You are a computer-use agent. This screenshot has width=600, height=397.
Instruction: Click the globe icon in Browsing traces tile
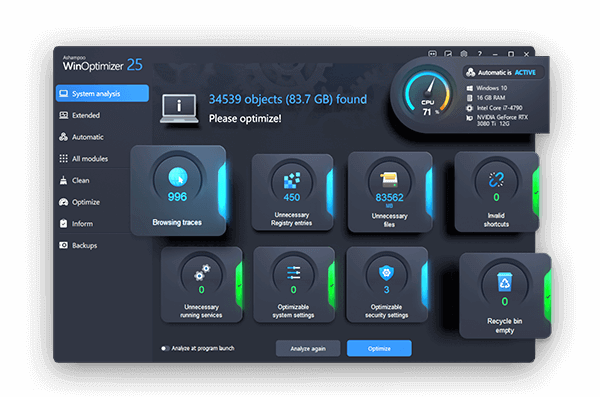pos(178,178)
